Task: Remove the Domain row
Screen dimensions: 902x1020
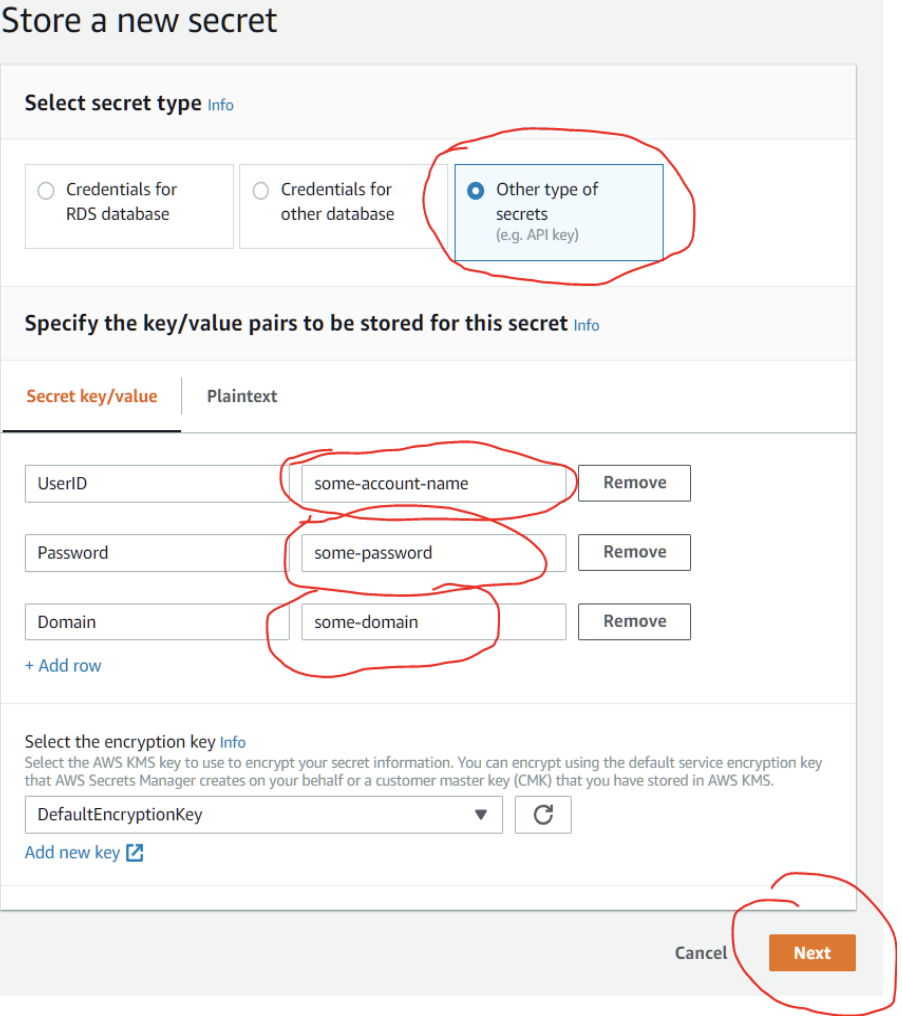Action: 635,622
